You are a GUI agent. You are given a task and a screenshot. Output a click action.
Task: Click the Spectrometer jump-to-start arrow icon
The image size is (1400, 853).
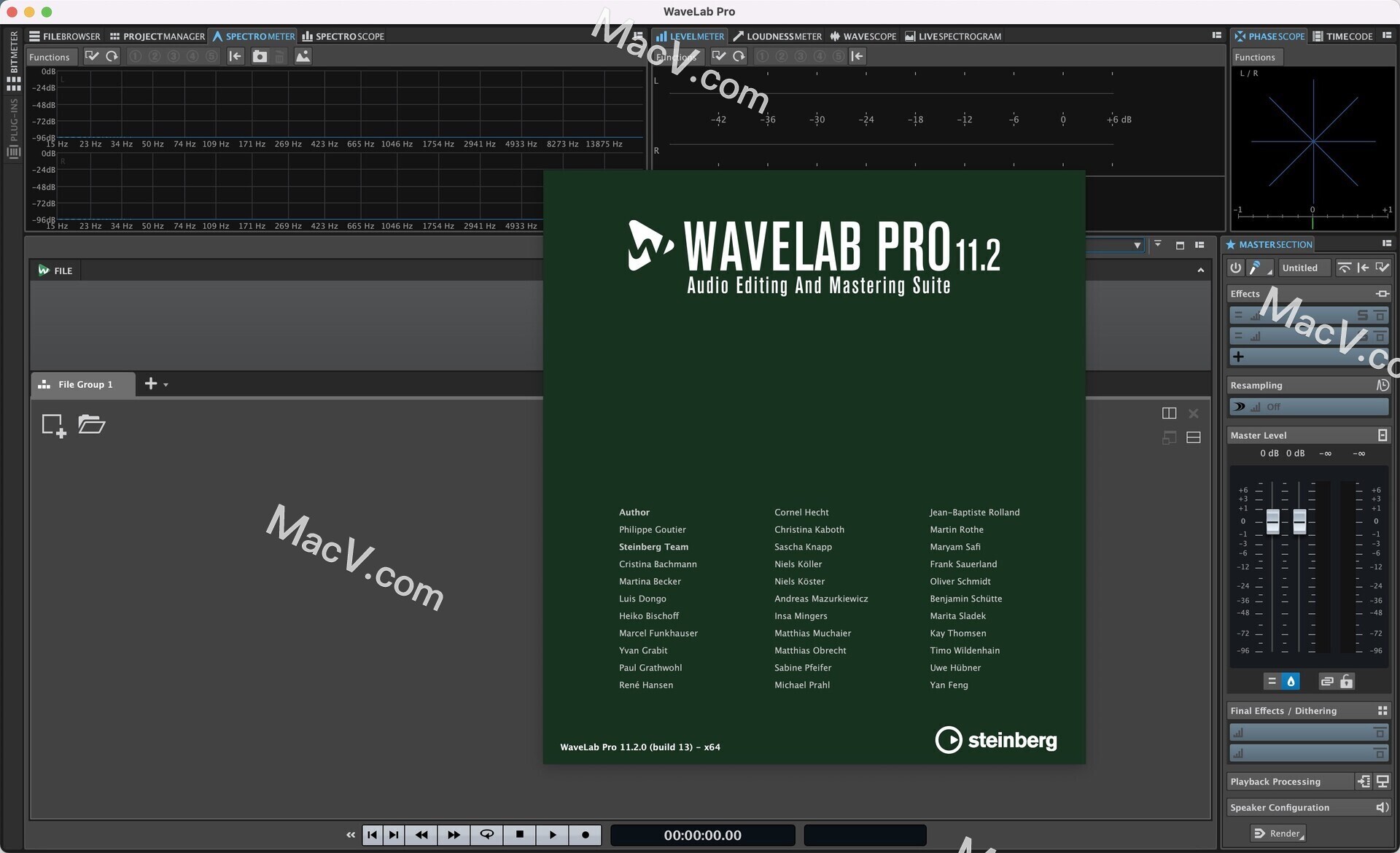[235, 56]
